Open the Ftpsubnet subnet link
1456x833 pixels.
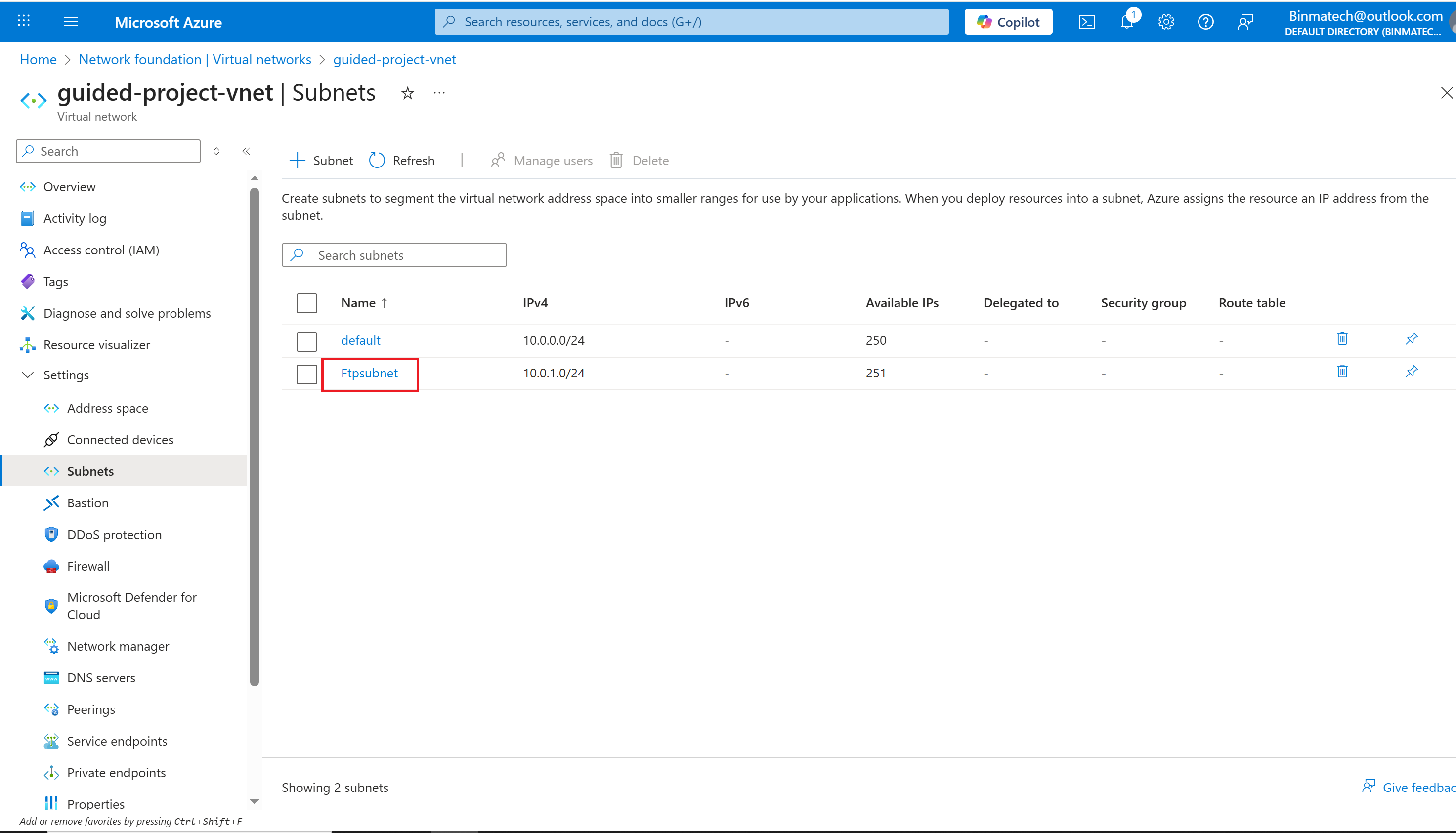pyautogui.click(x=369, y=373)
